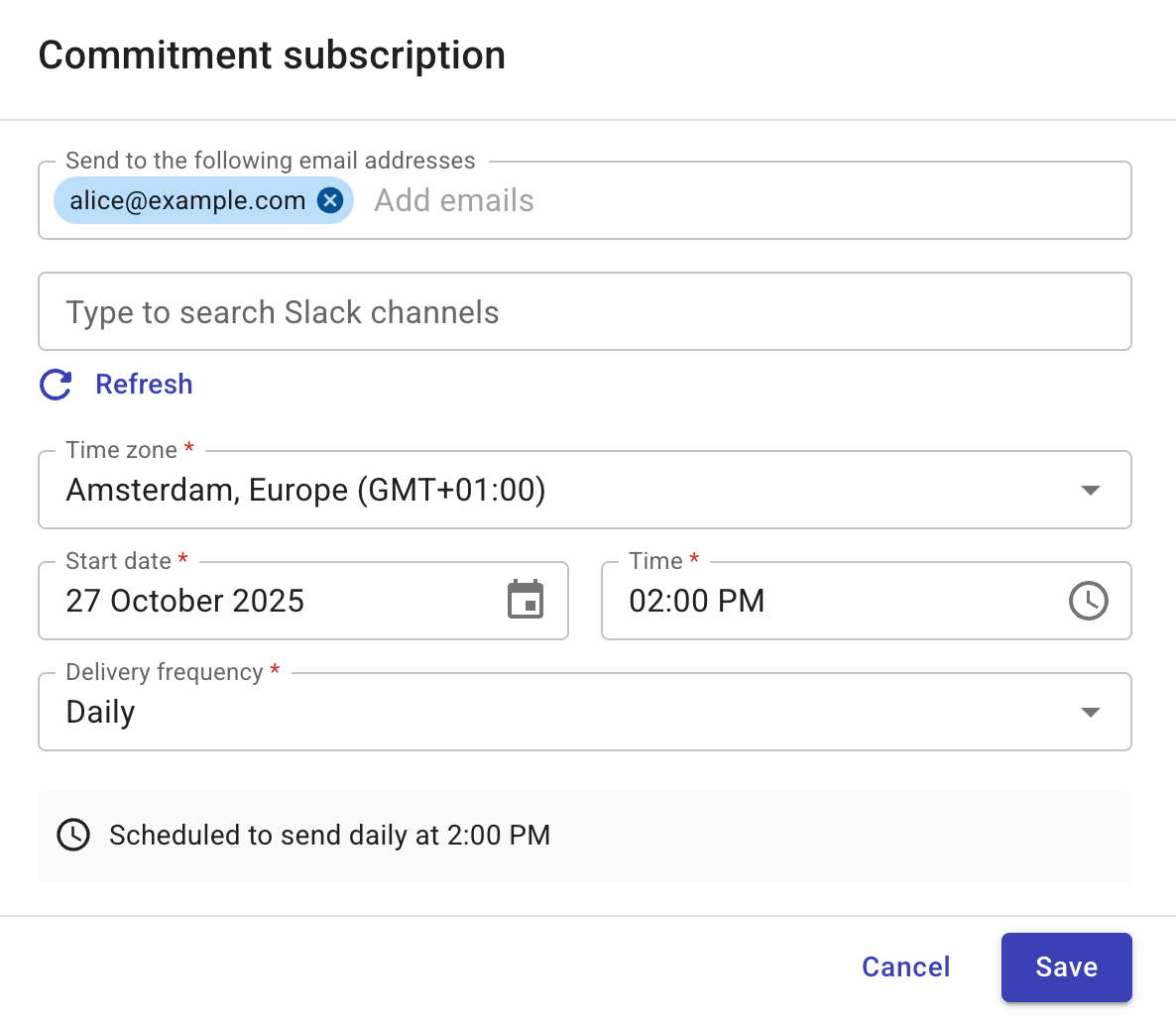
Task: Click the Slack channel search box
Action: (585, 311)
